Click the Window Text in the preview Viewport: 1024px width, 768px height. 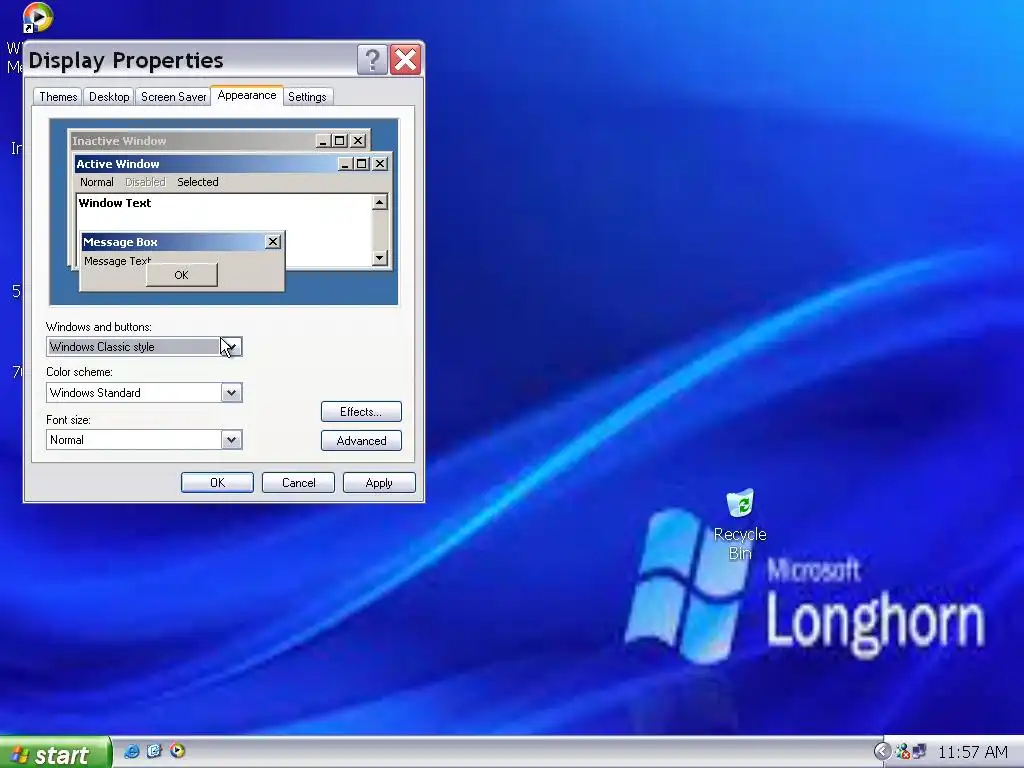point(115,203)
